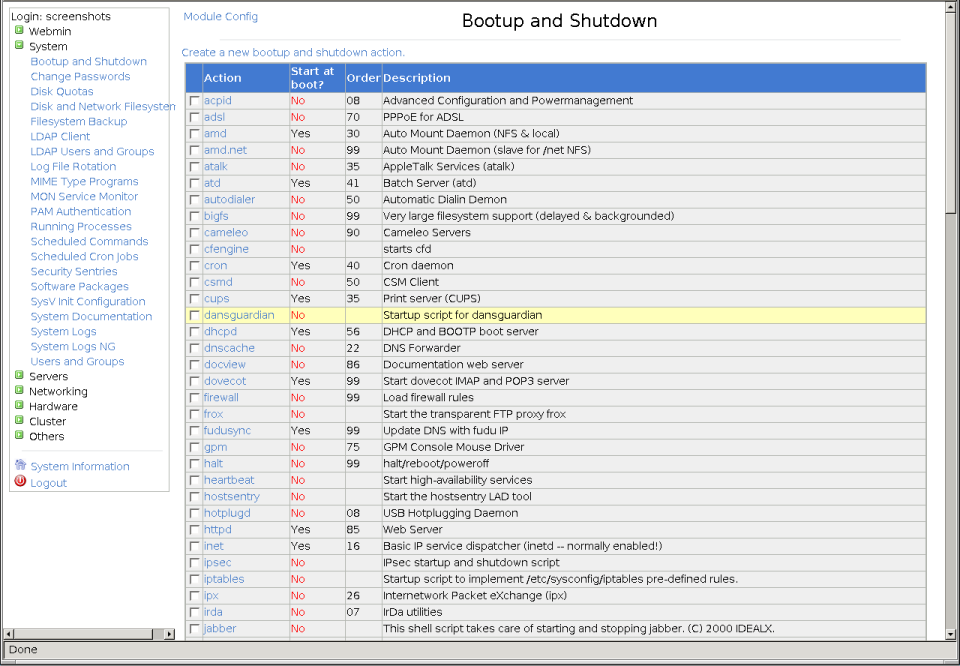Screen dimensions: 960x666
Task: Open Users and Groups module
Action: [77, 361]
